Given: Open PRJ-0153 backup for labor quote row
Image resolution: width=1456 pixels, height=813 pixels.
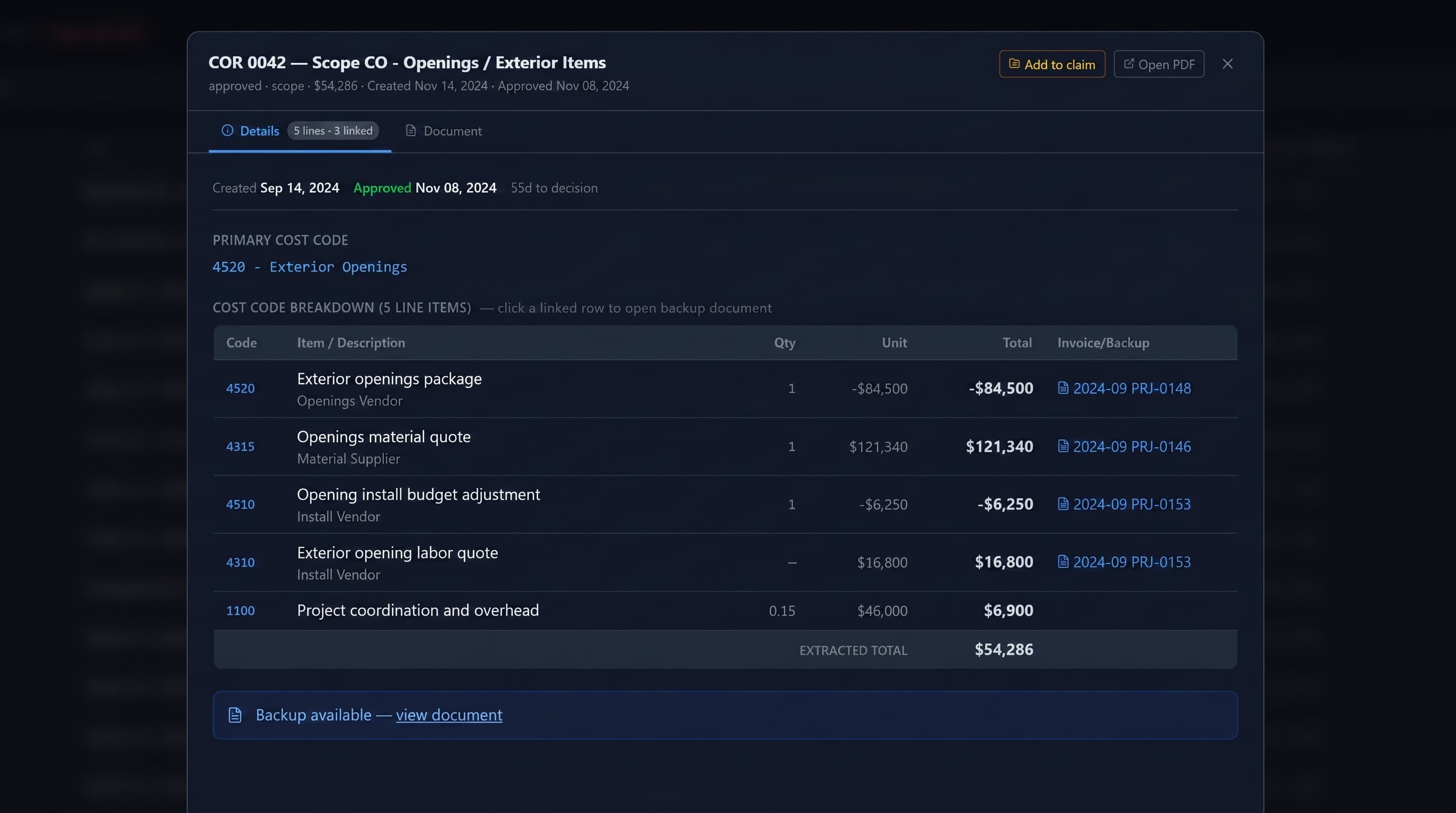Looking at the screenshot, I should coord(1132,562).
